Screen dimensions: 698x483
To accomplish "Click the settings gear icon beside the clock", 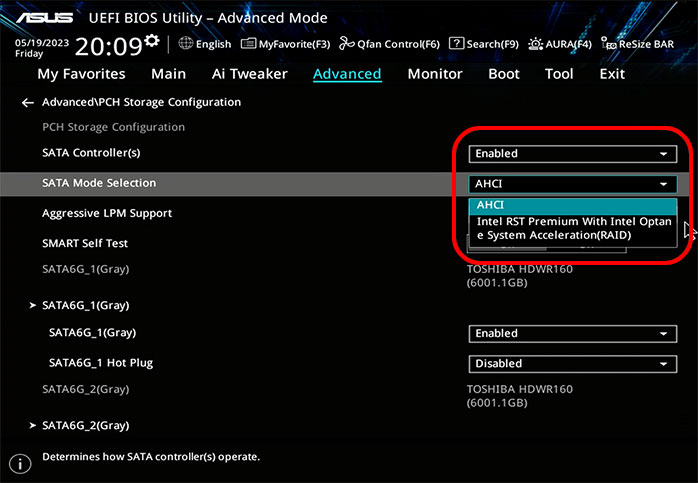I will pyautogui.click(x=152, y=40).
